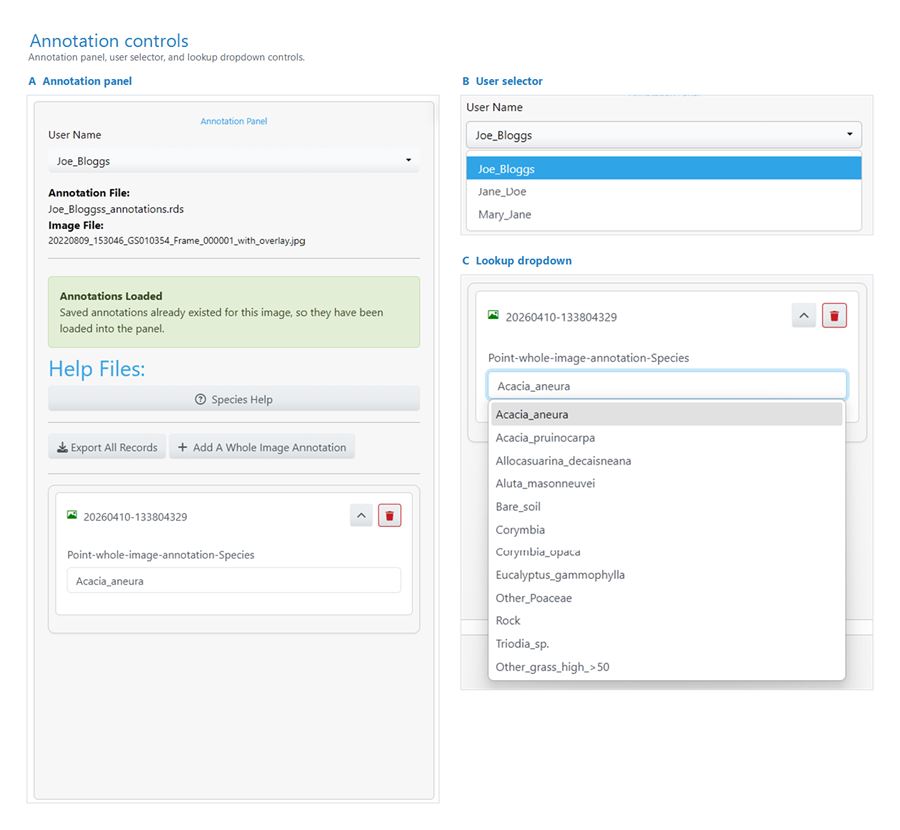Open User Name dropdown in Annotation panel
The image size is (900, 830).
point(234,161)
